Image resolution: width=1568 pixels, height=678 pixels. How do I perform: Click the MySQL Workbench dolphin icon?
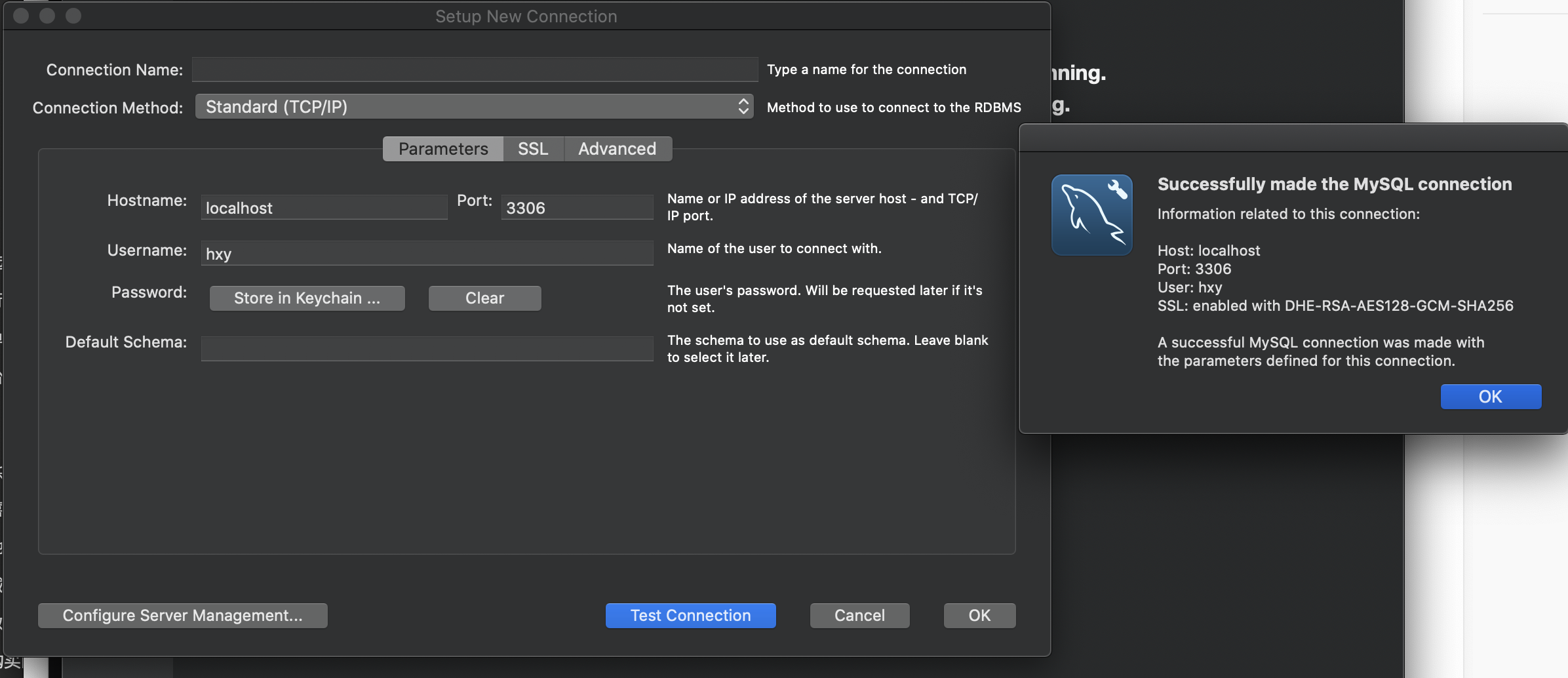[x=1091, y=215]
